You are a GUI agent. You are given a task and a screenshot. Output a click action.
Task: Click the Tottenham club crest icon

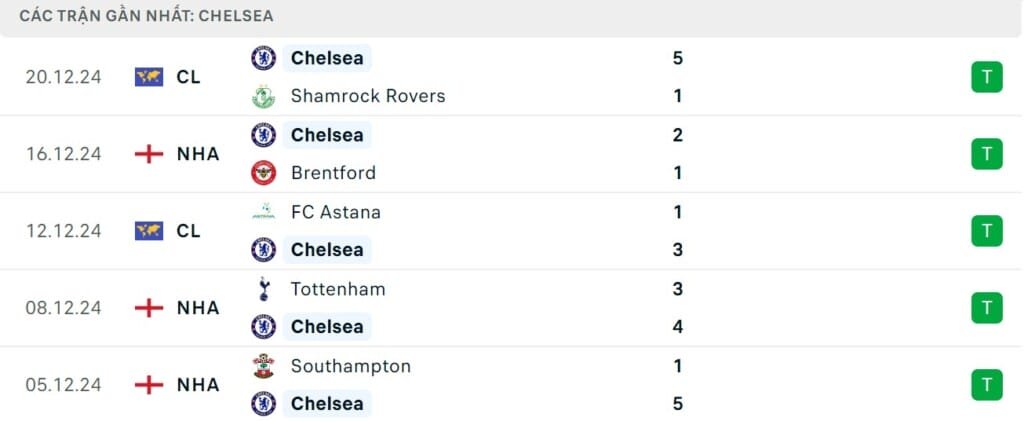point(263,289)
